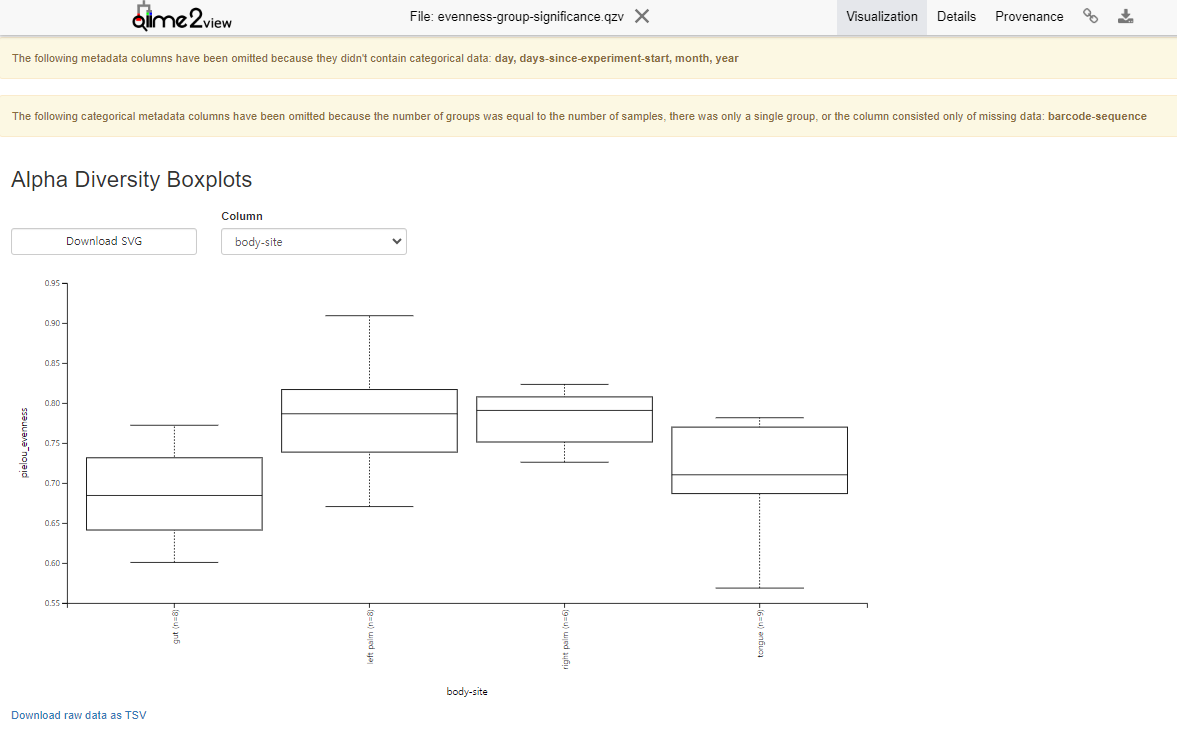Image resolution: width=1177 pixels, height=736 pixels.
Task: Go to the Provenance tab
Action: point(1029,17)
